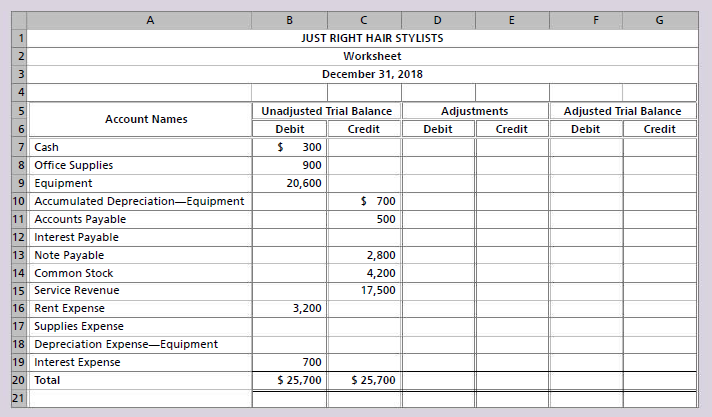Select the Cash account name cell

click(x=140, y=147)
